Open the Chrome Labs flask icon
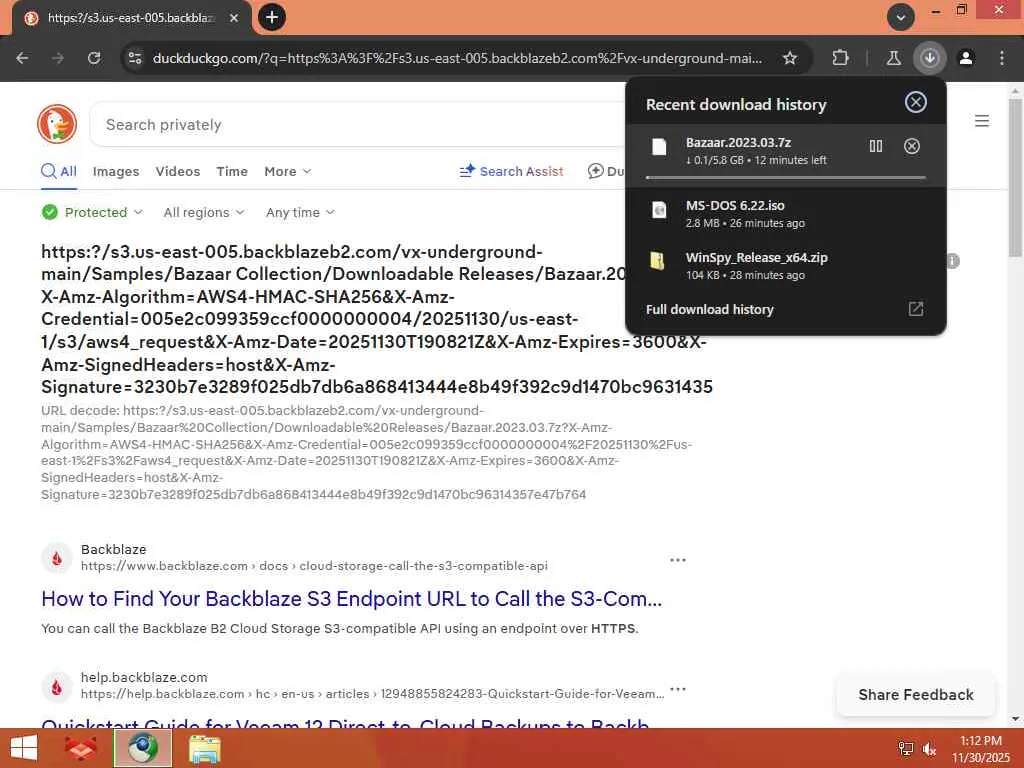Screen dimensions: 1024x768 tap(893, 58)
